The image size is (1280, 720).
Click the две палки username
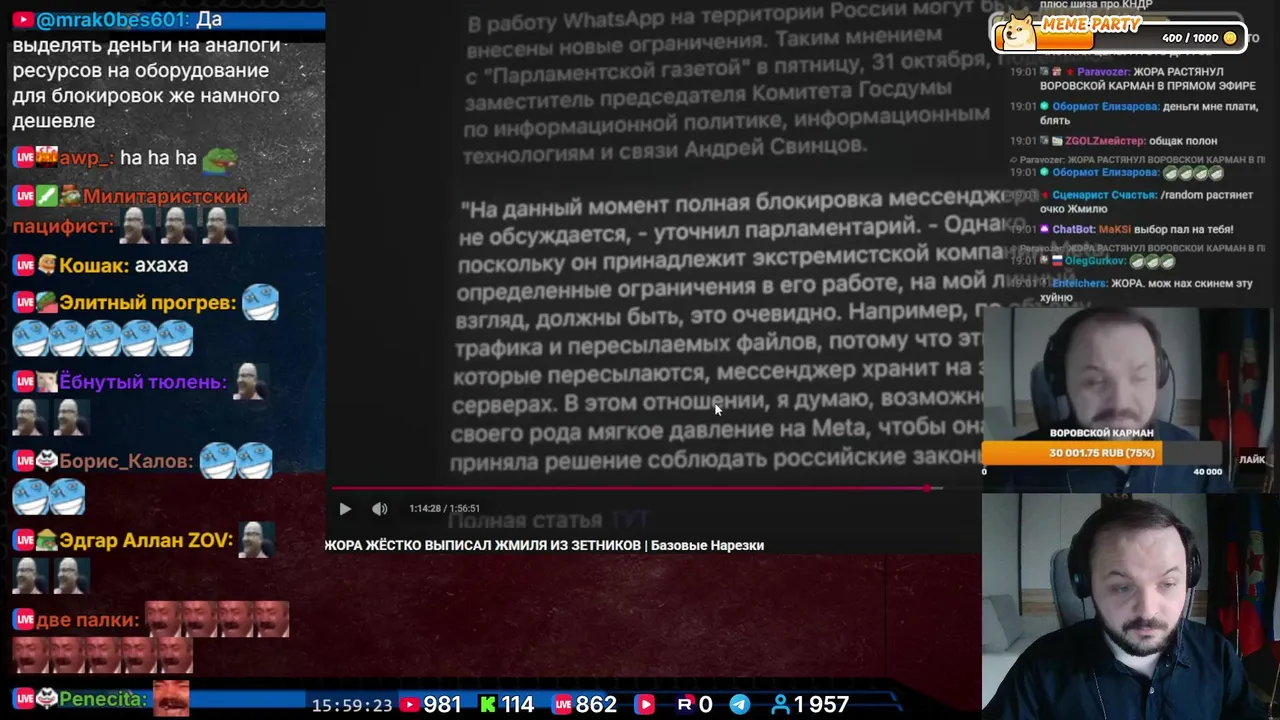click(x=87, y=620)
